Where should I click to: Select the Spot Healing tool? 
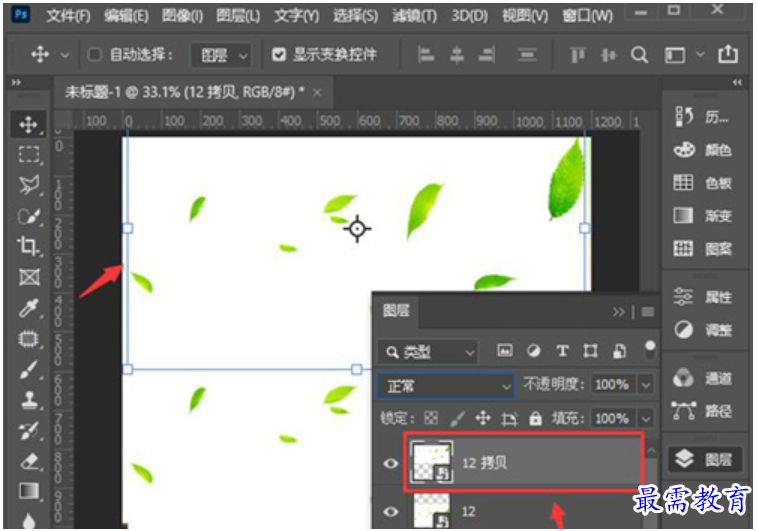[x=28, y=339]
